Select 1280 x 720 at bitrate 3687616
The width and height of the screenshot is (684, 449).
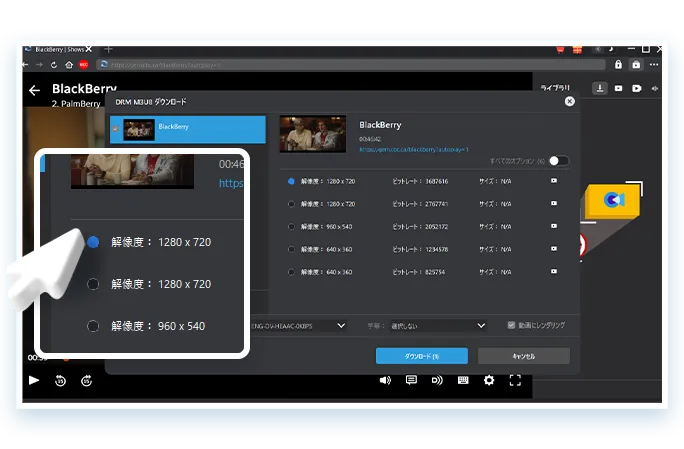click(291, 181)
